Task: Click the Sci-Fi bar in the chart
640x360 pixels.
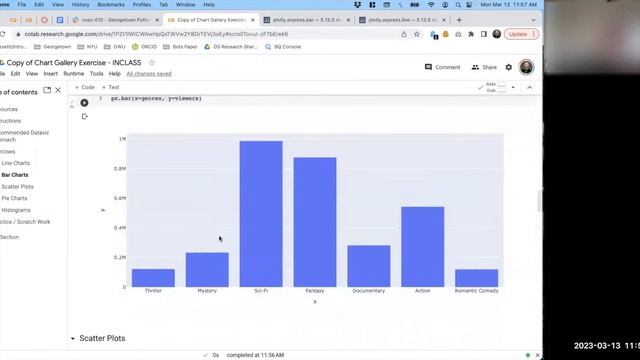Action: pos(261,214)
